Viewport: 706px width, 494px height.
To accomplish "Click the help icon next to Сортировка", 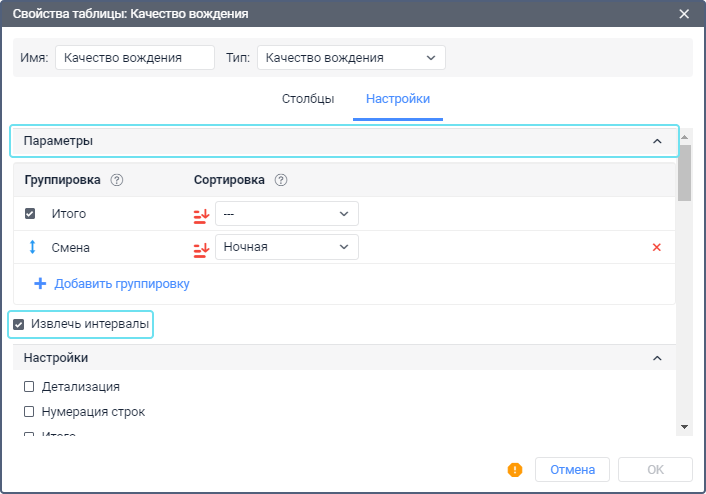I will pyautogui.click(x=281, y=180).
